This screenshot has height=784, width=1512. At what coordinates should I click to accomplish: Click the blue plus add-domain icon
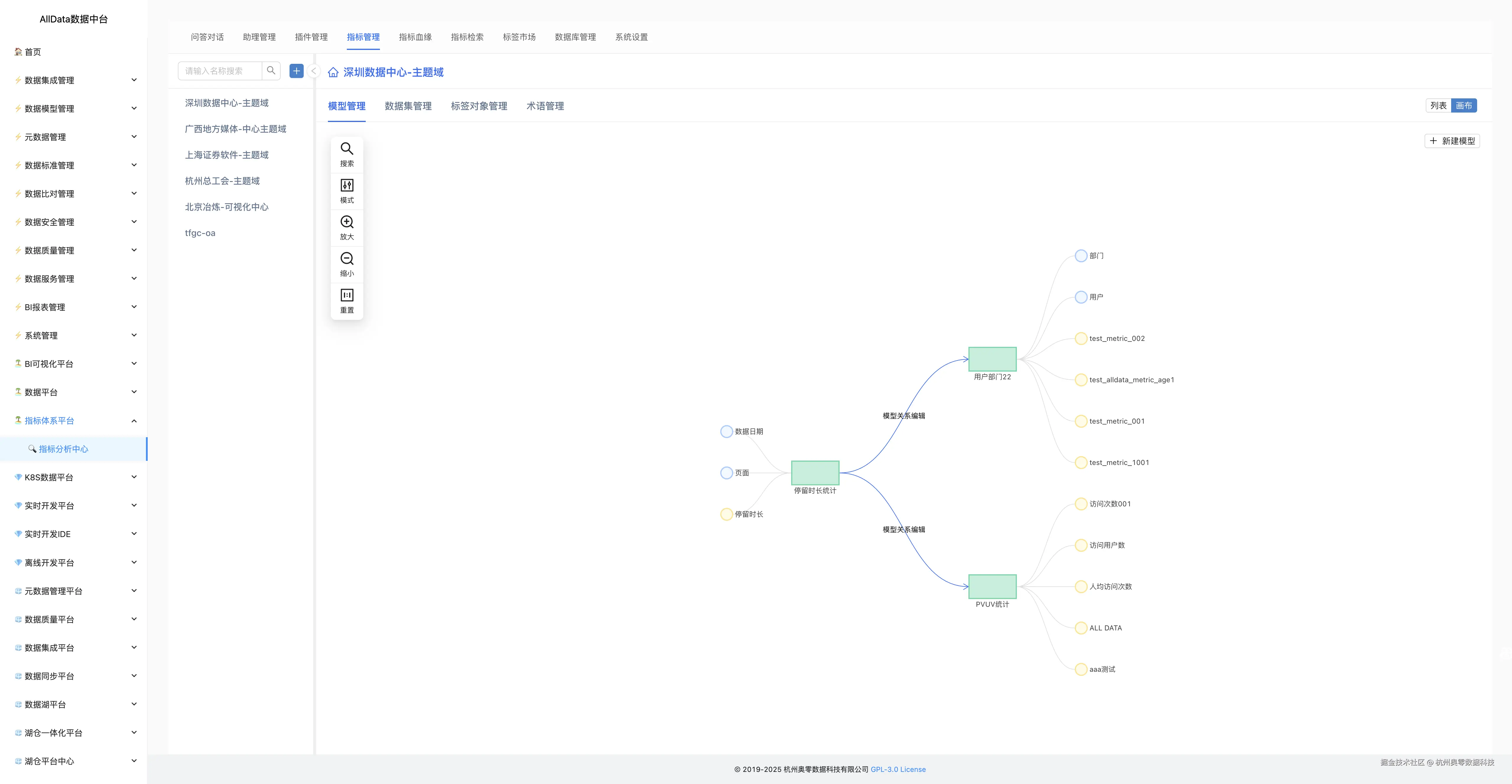296,71
